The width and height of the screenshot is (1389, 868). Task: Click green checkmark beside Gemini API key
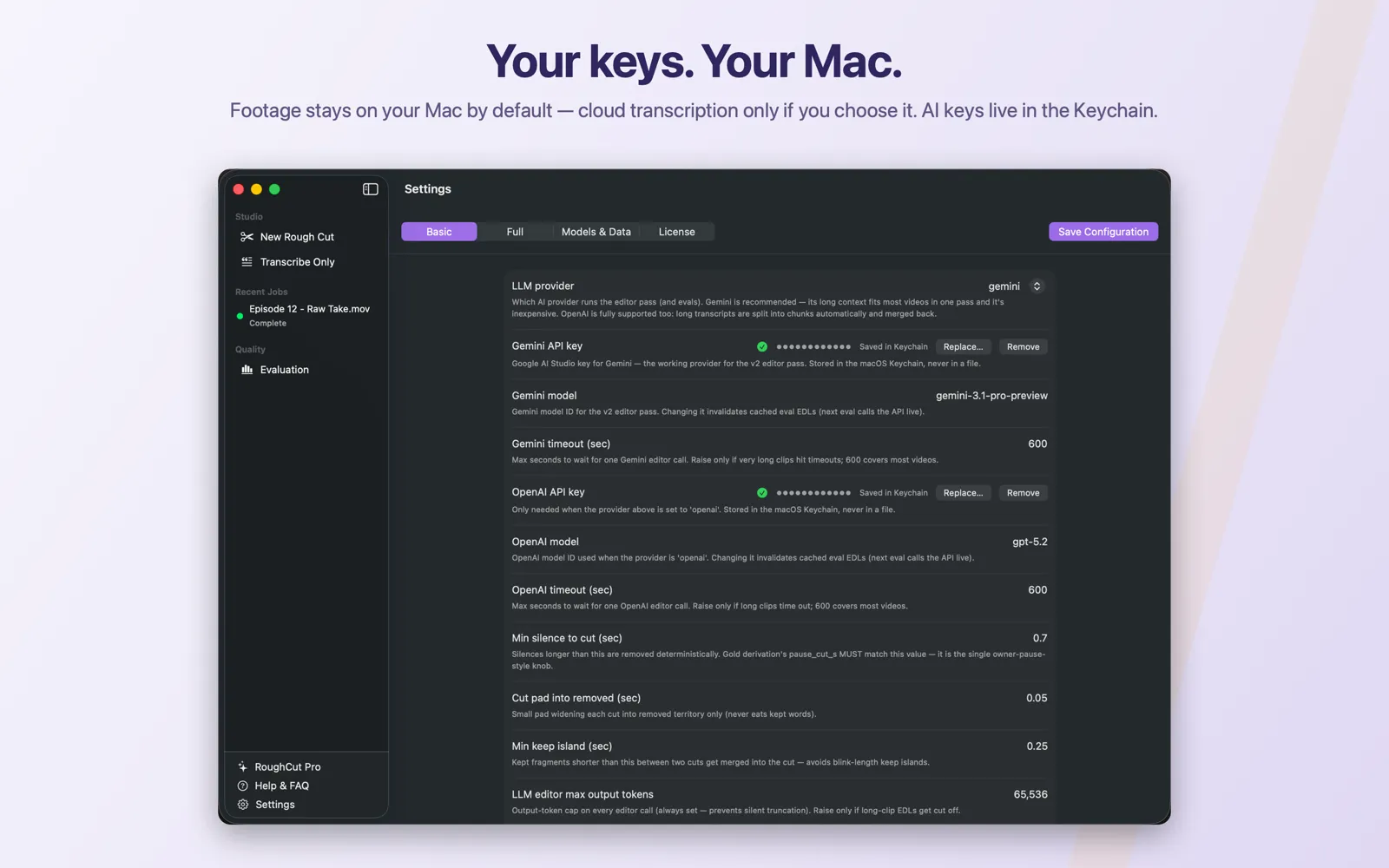762,346
